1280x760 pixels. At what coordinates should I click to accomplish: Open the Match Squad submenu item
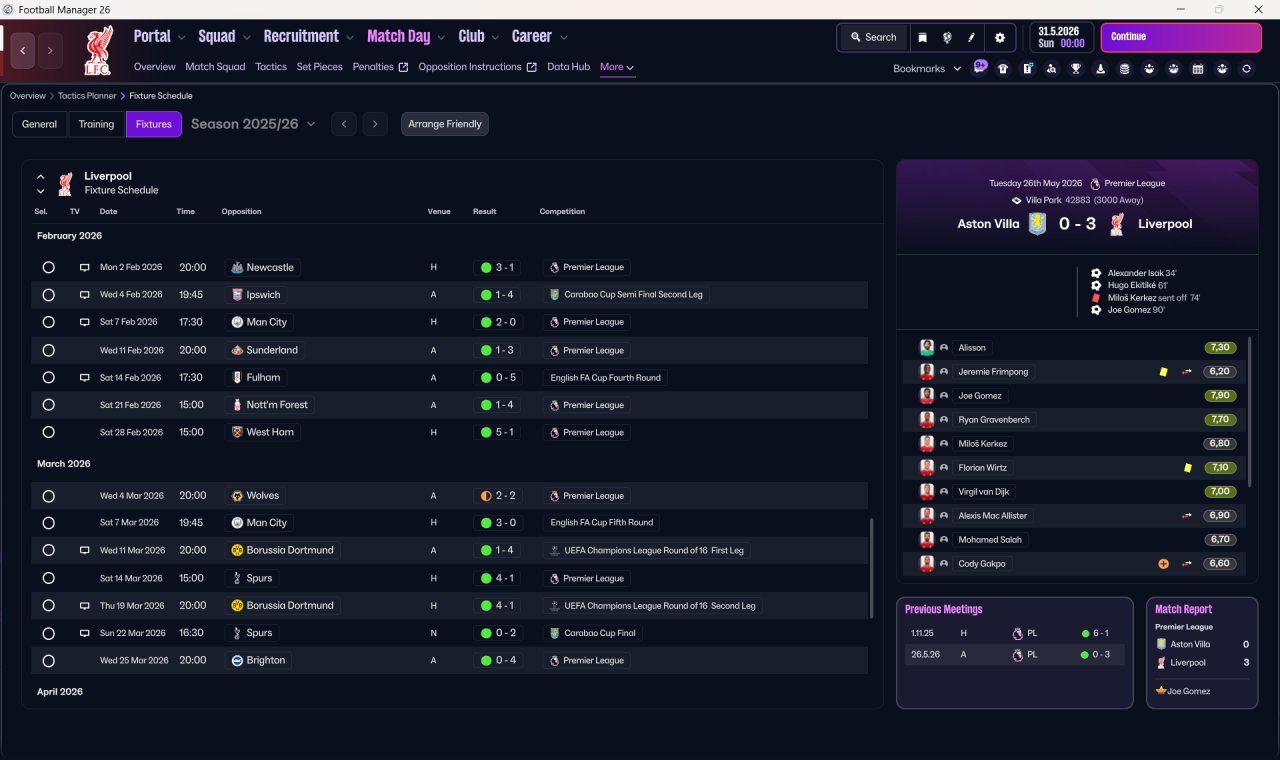(215, 67)
